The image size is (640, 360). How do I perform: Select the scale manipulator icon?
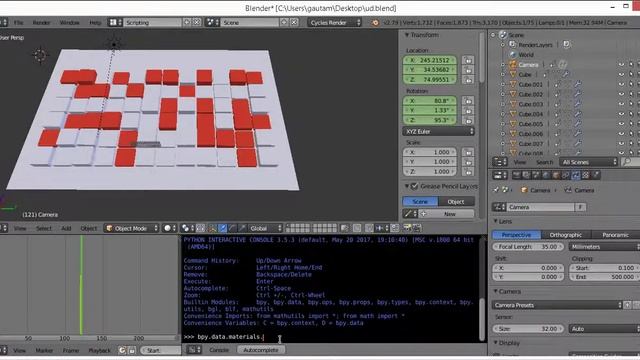pos(242,228)
